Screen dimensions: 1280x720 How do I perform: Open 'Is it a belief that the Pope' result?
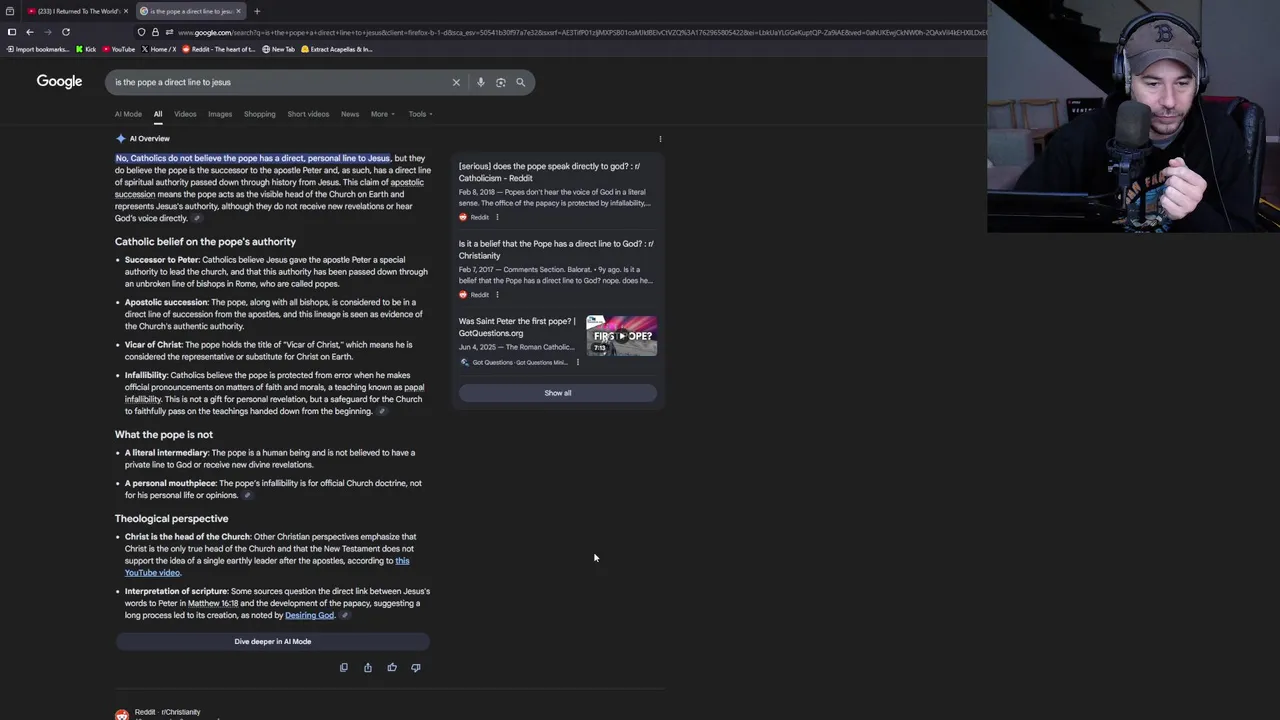tap(556, 249)
